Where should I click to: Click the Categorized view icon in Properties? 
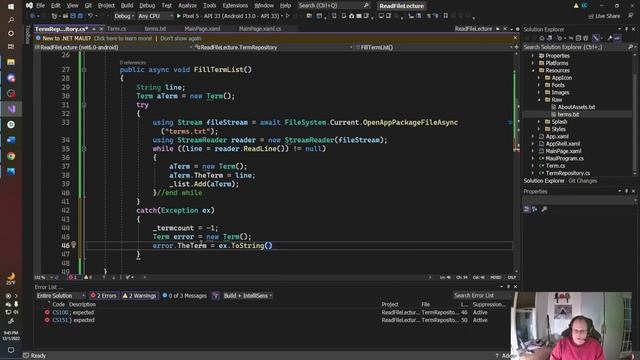(x=527, y=209)
